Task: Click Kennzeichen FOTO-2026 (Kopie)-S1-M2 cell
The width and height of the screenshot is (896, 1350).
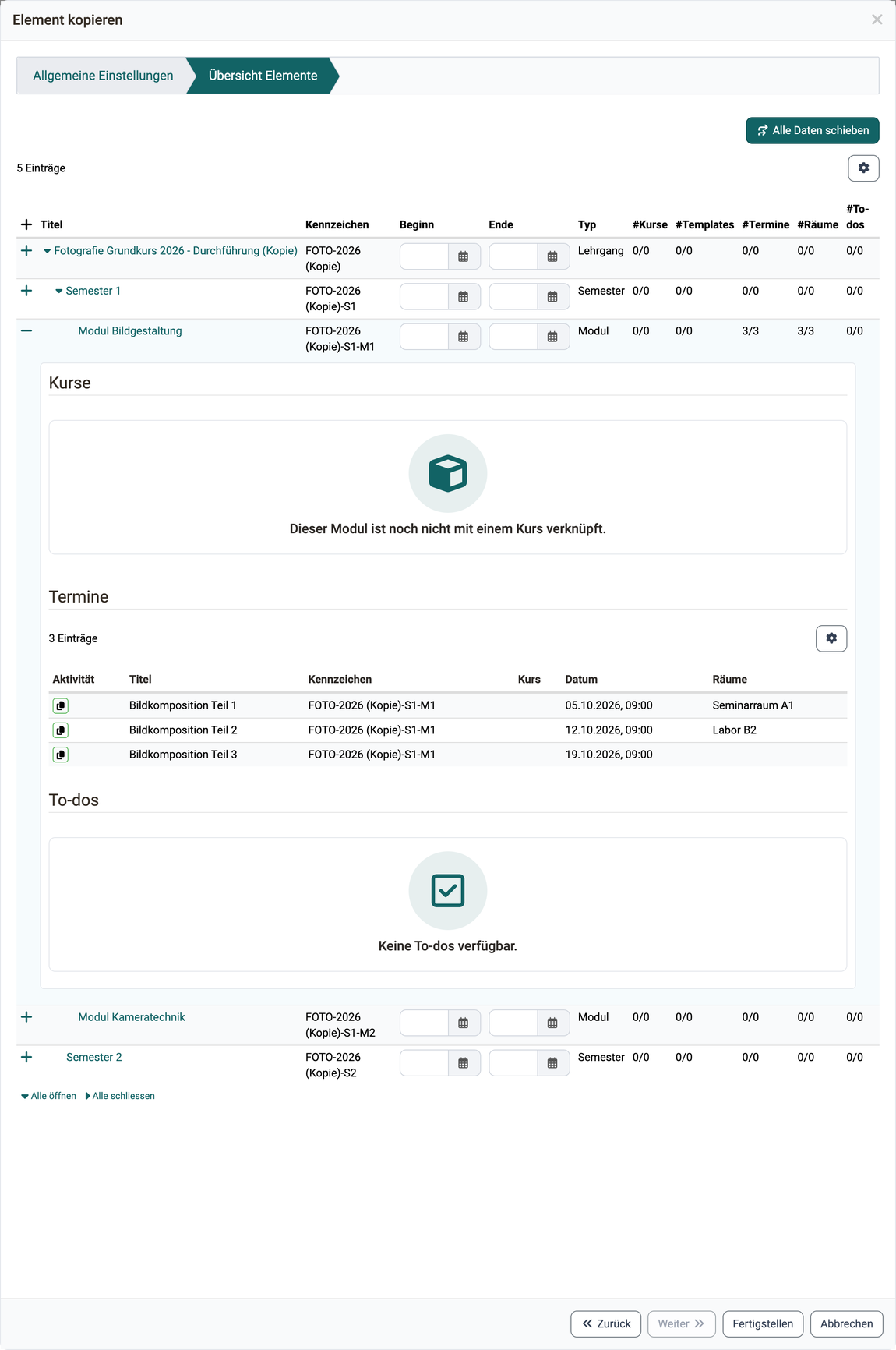Action: click(x=340, y=1025)
